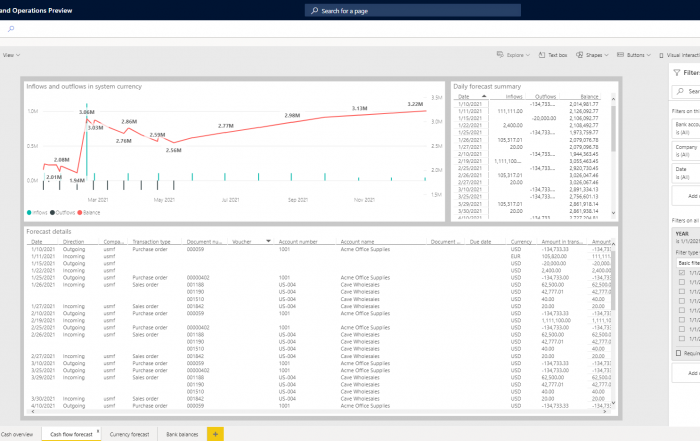Click the Daily forecast summary scroll-down arrow
Viewport: 700px width, 441px height.
[x=613, y=213]
